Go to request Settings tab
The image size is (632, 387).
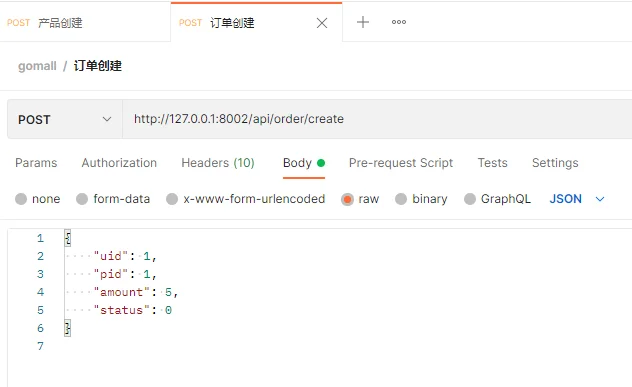(555, 163)
